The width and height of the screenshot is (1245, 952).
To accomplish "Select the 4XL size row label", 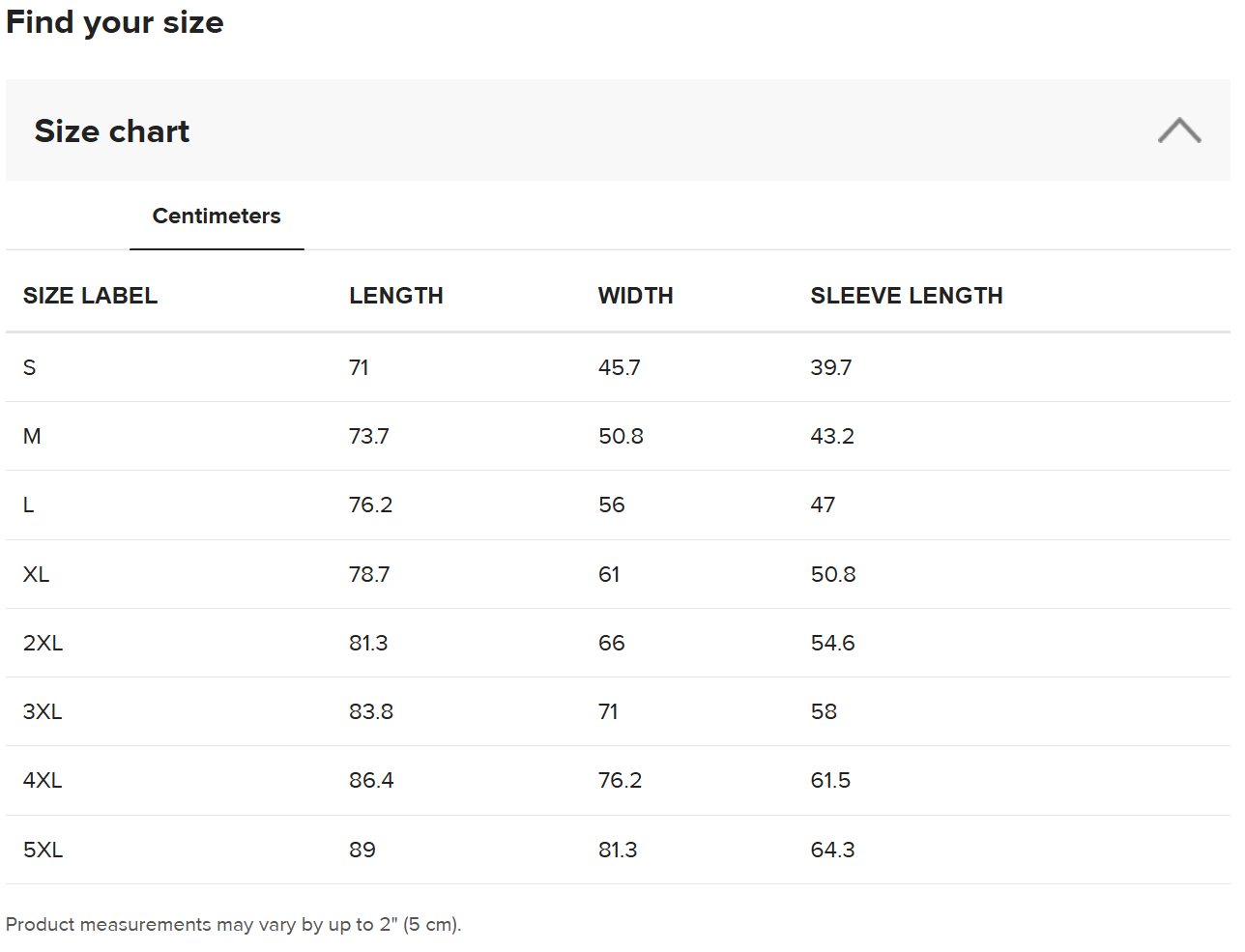I will pos(43,781).
